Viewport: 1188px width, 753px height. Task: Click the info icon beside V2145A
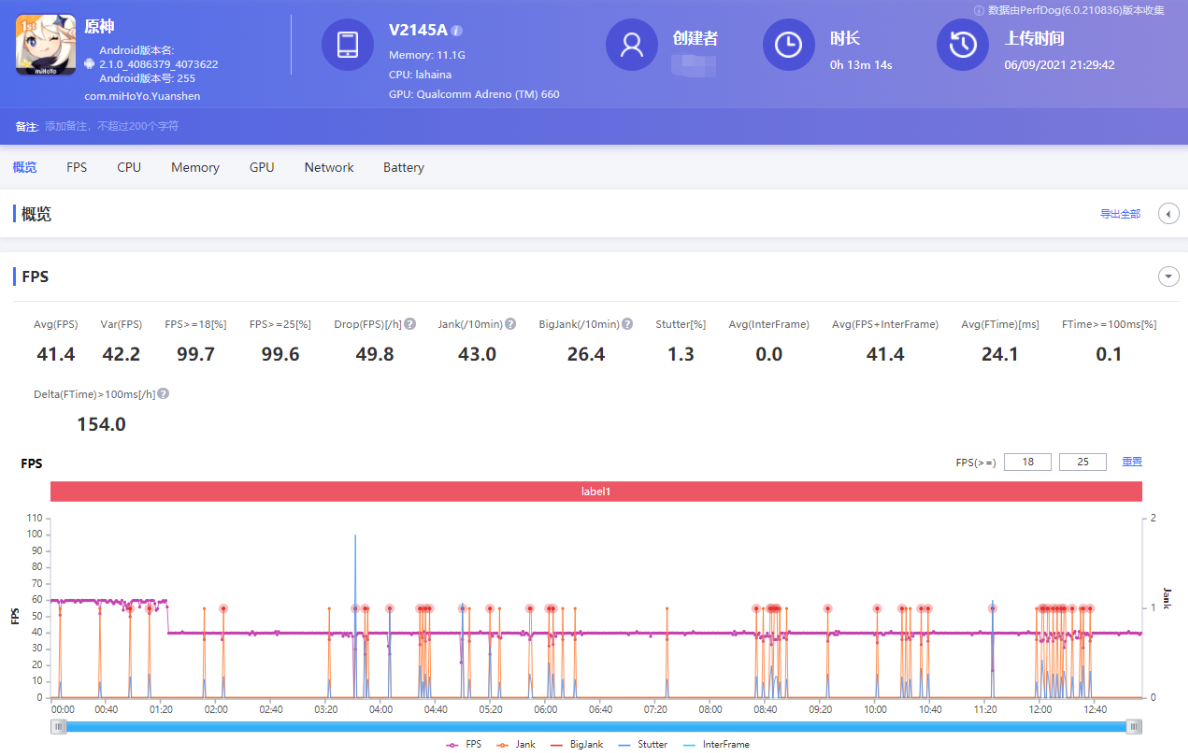(x=457, y=31)
